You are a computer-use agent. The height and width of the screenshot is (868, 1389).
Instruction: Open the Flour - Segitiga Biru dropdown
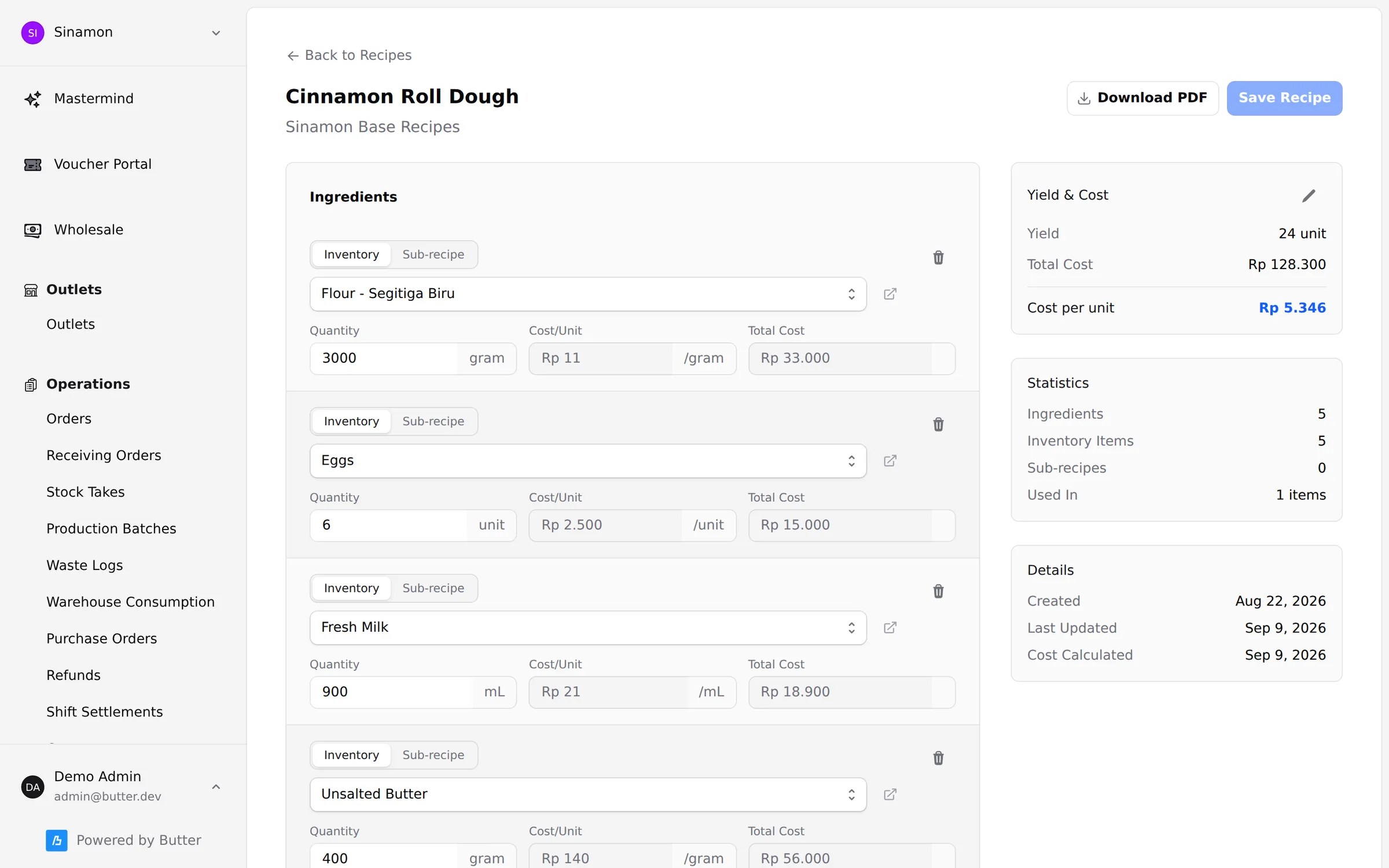click(588, 294)
